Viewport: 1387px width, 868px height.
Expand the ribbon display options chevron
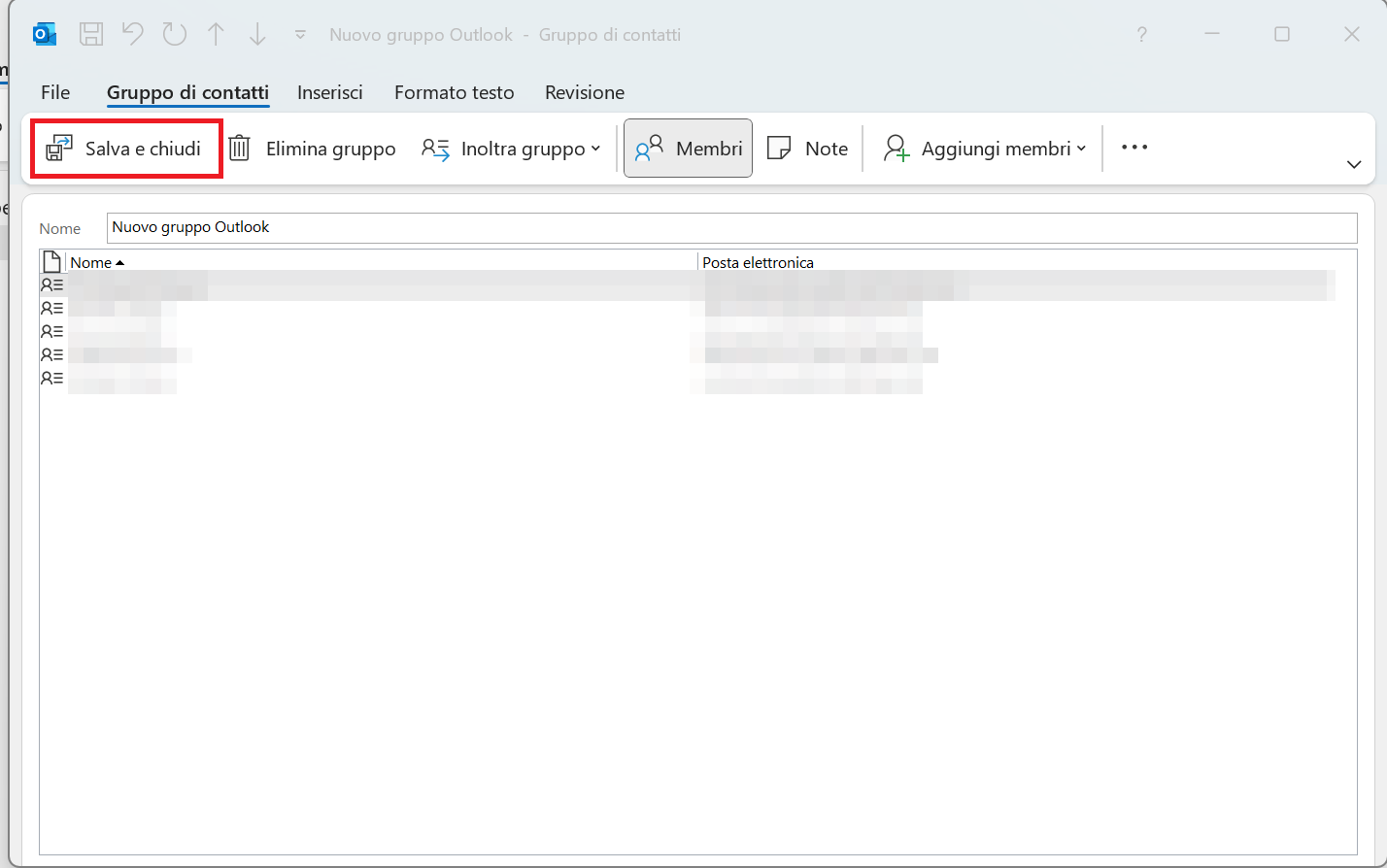[x=1354, y=165]
